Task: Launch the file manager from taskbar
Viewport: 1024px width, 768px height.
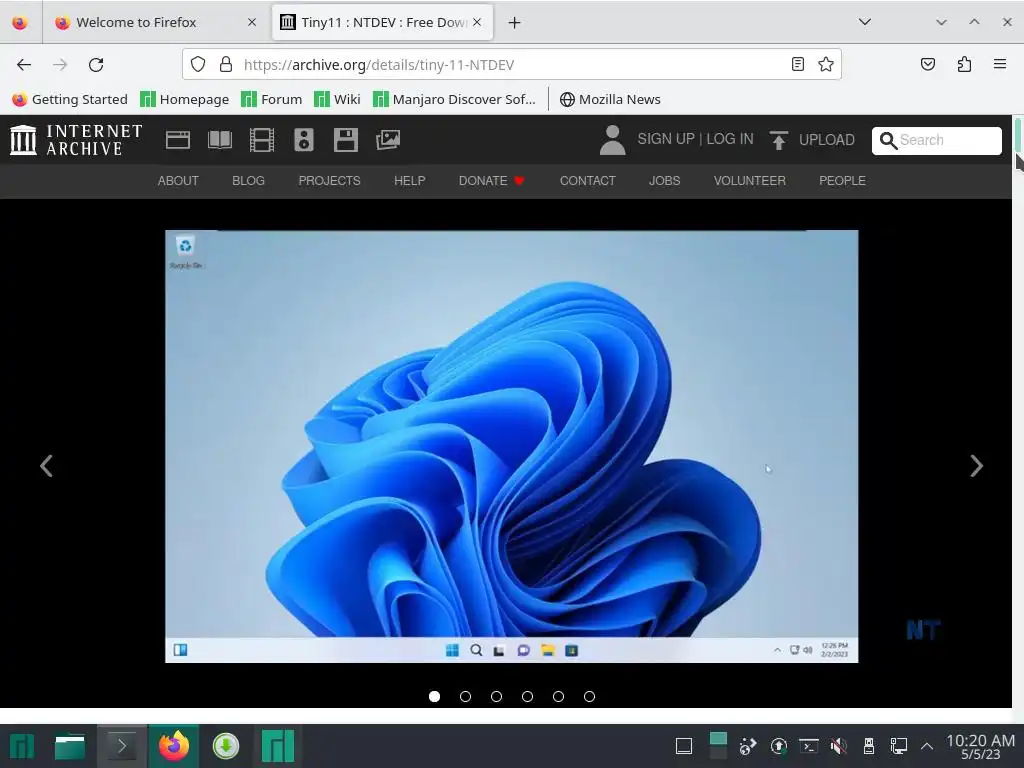Action: click(x=70, y=746)
